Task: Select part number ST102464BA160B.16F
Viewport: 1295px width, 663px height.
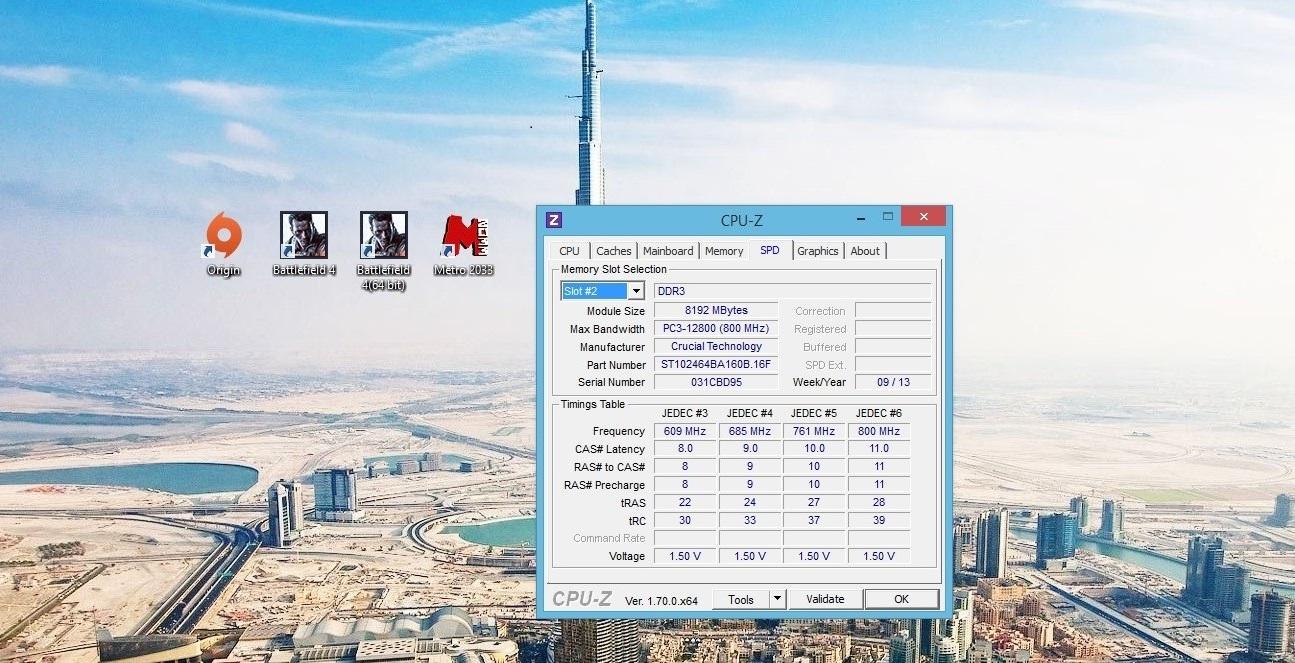Action: click(x=716, y=365)
